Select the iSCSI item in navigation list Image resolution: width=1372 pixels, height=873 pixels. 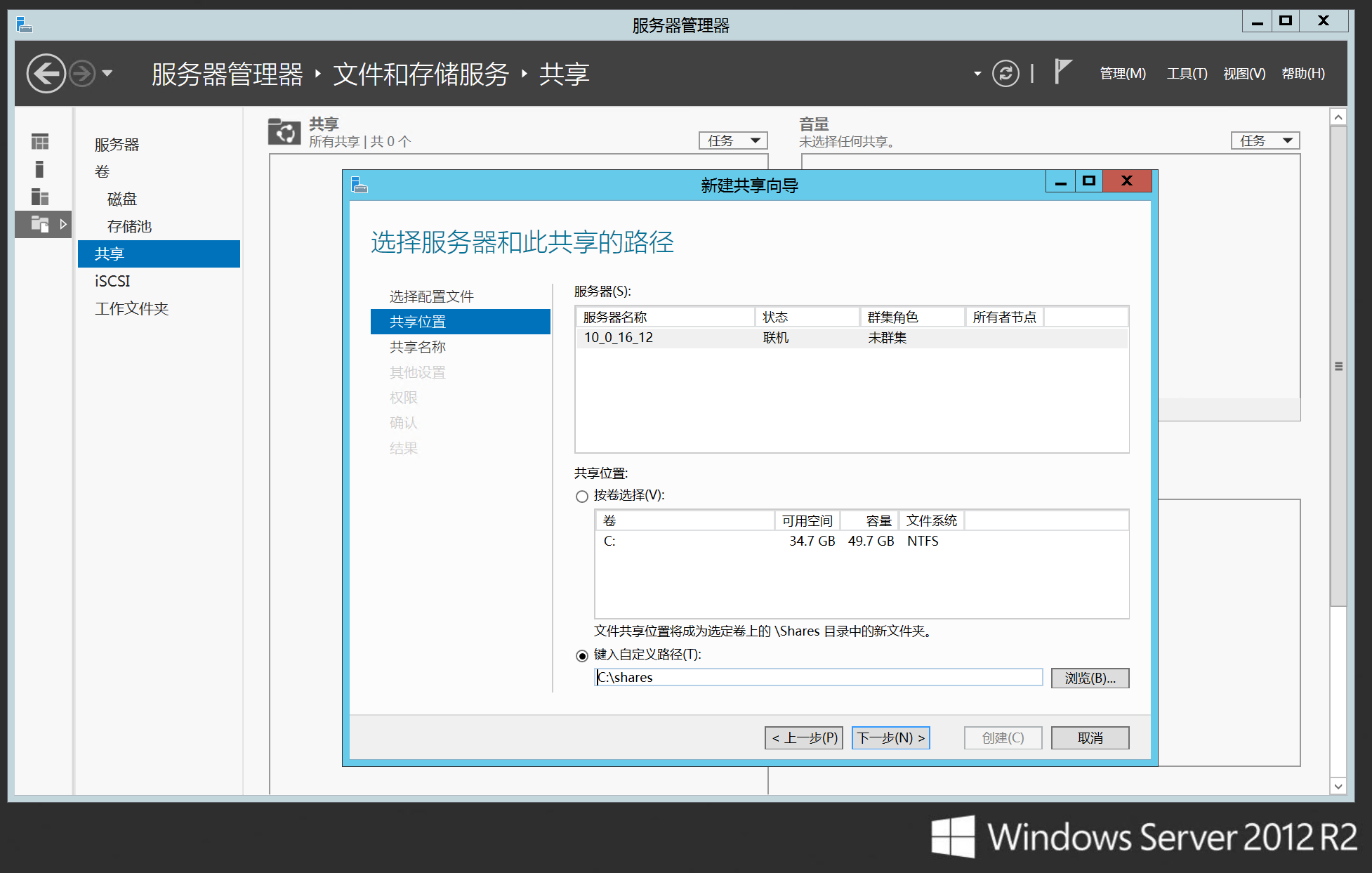(x=113, y=281)
